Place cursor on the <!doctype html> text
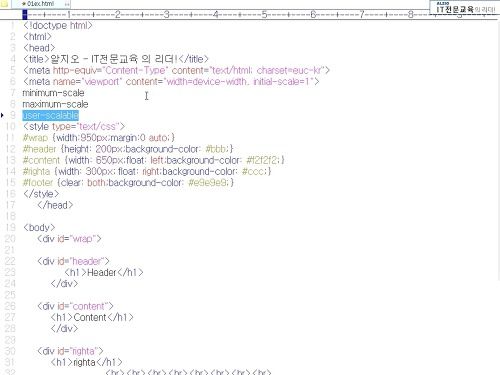 click(x=58, y=25)
